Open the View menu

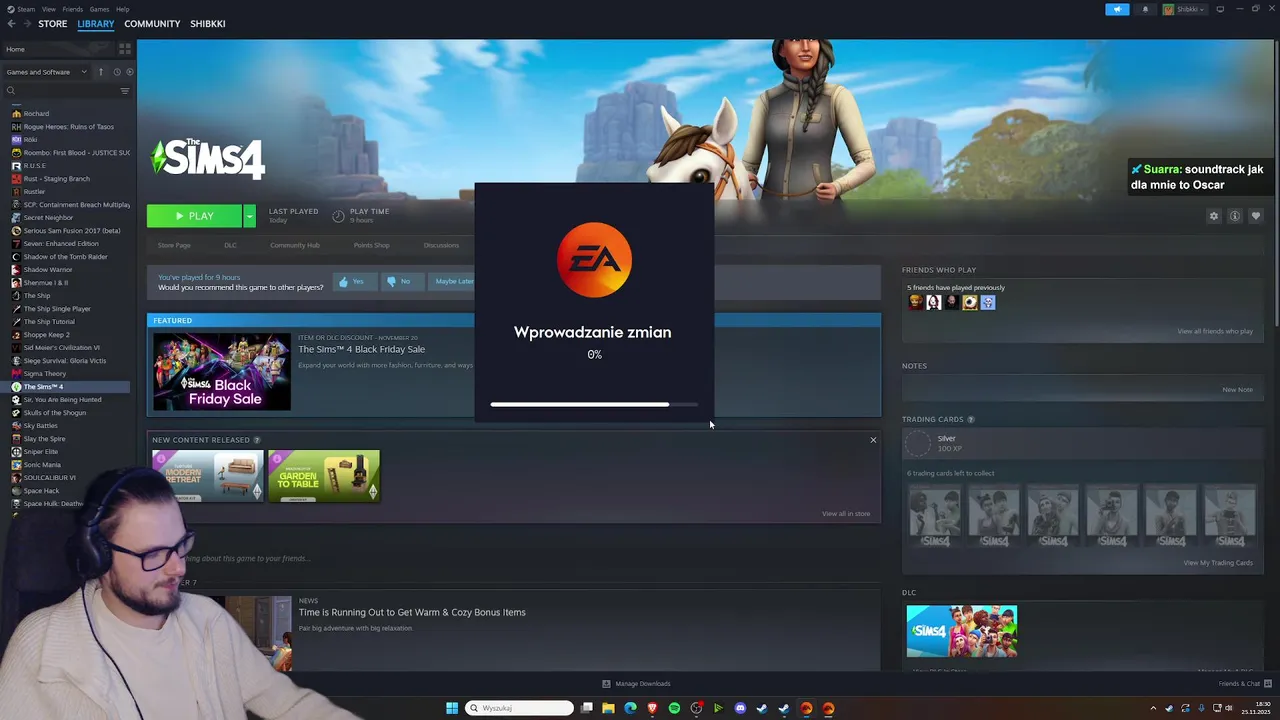[x=49, y=9]
